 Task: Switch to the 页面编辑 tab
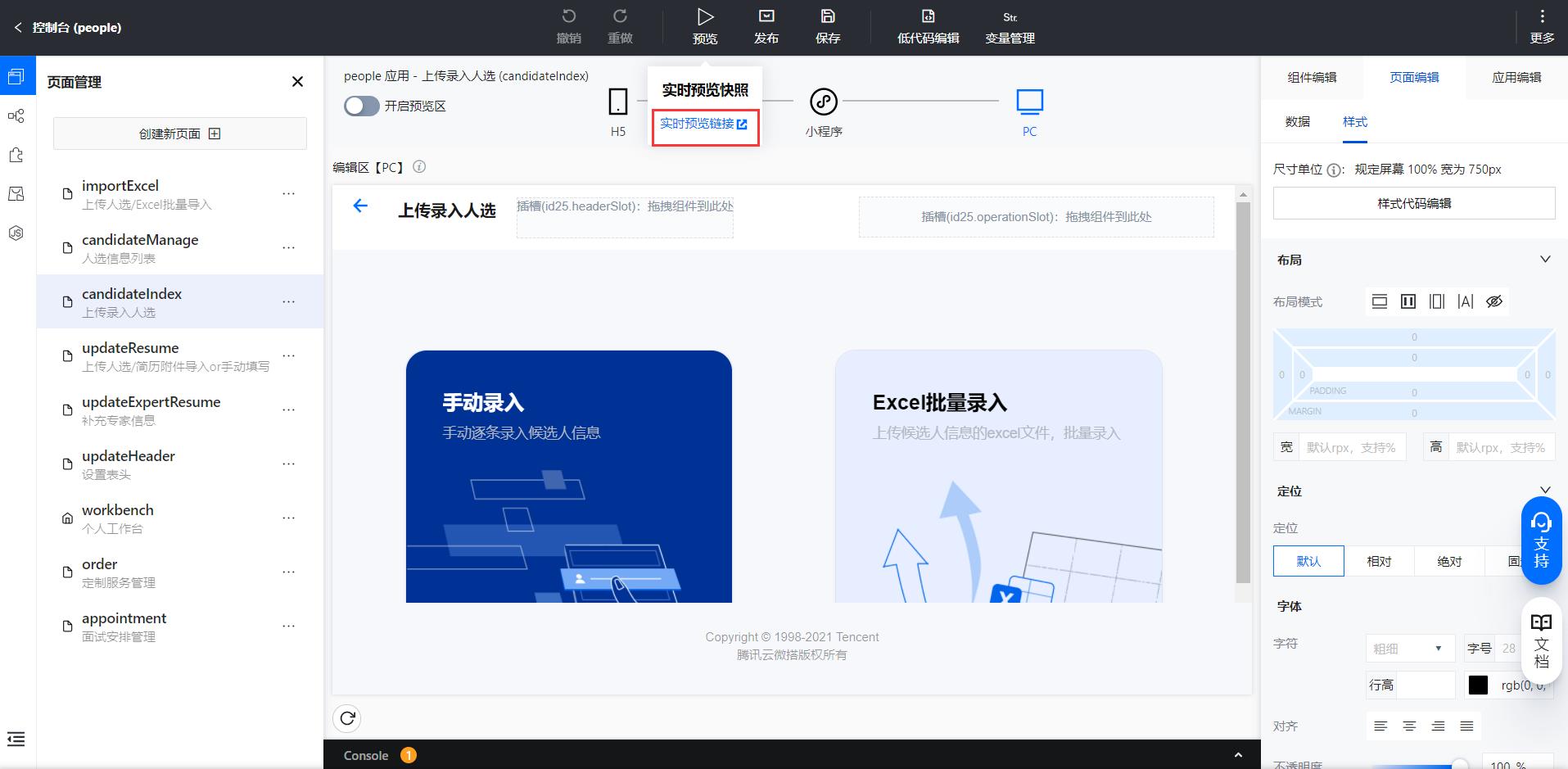[1414, 77]
